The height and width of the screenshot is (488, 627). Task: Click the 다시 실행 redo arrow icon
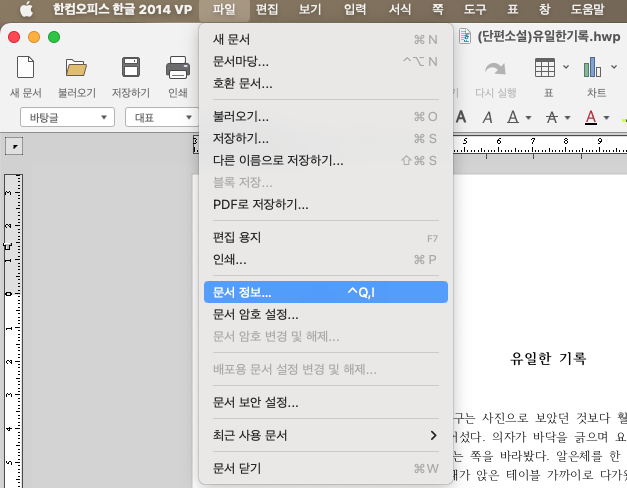pos(495,68)
